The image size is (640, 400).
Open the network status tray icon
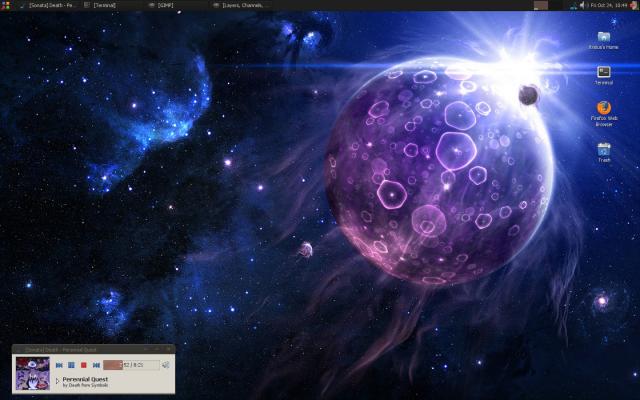[574, 5]
